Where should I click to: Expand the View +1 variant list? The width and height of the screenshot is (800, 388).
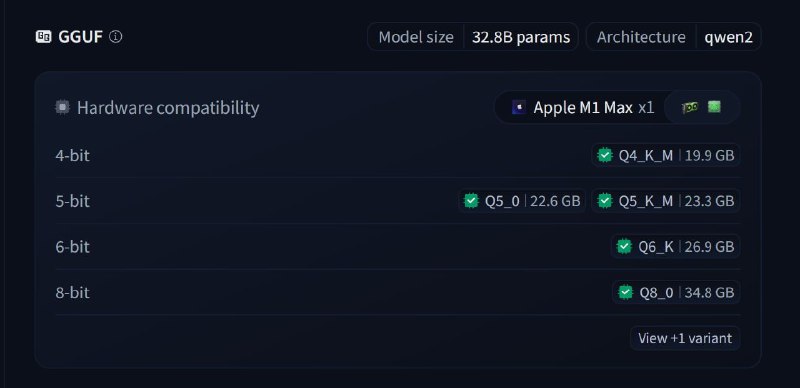685,338
